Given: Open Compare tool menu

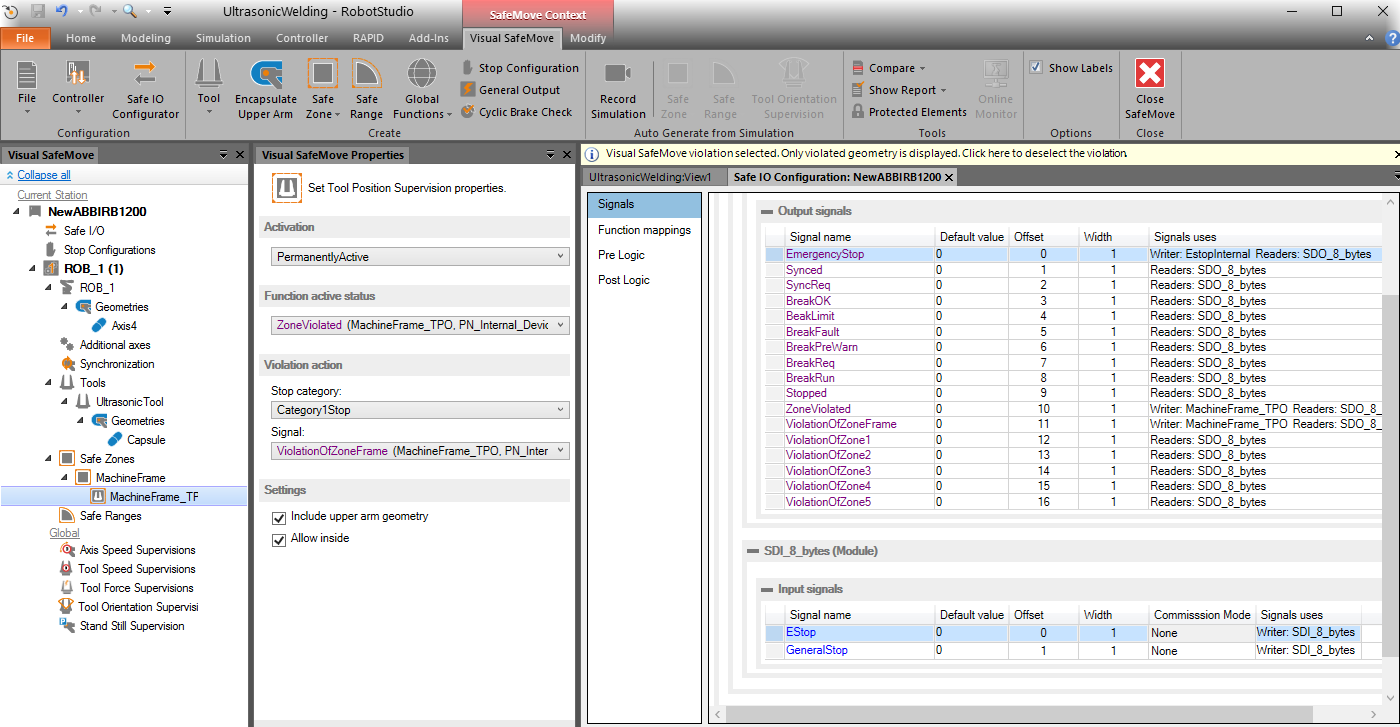Looking at the screenshot, I should pos(889,68).
